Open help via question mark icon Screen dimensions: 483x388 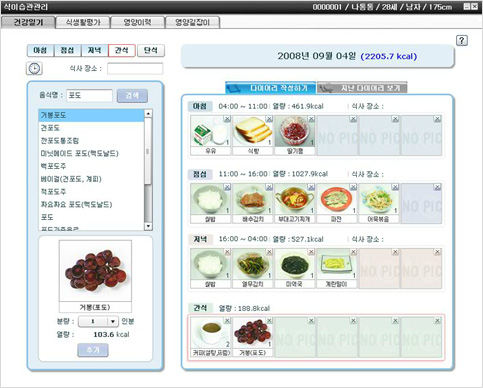tap(462, 41)
